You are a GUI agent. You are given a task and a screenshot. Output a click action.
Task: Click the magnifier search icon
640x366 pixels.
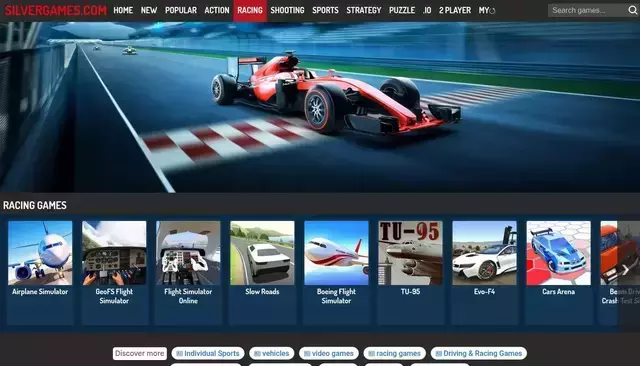click(x=633, y=10)
